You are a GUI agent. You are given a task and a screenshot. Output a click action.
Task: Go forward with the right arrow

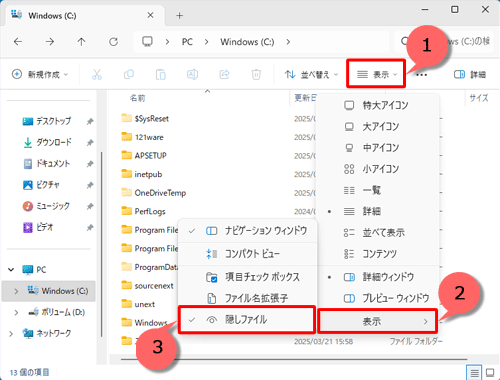(x=50, y=42)
